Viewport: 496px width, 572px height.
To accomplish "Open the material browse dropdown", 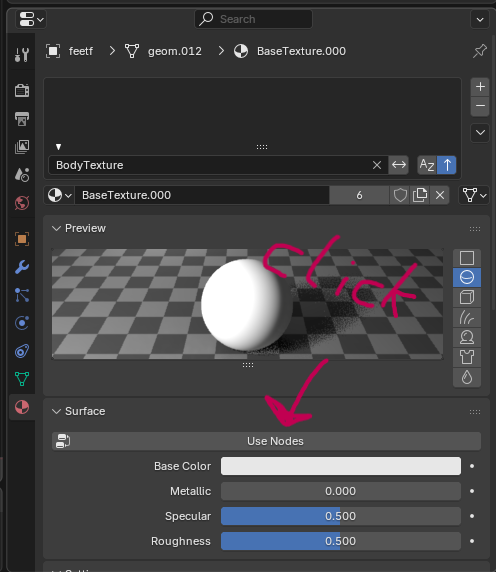I will pos(59,195).
